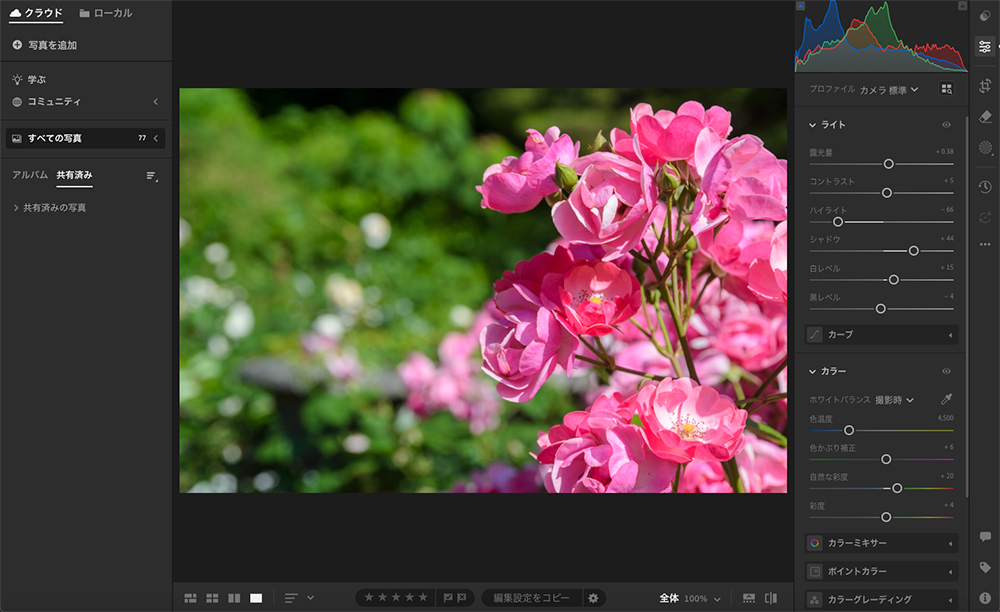Click the 全体 fit zoom button
The height and width of the screenshot is (612, 1000).
pos(669,598)
